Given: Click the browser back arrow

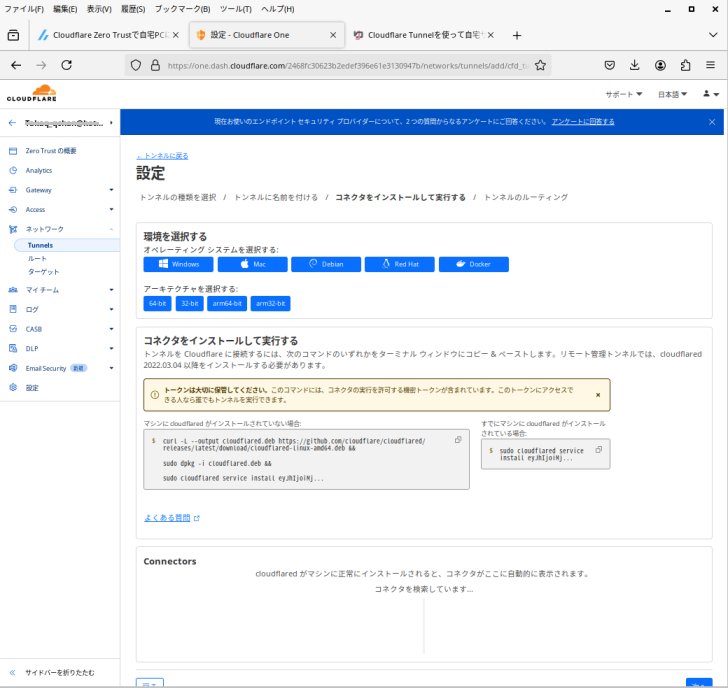Looking at the screenshot, I should tap(16, 65).
